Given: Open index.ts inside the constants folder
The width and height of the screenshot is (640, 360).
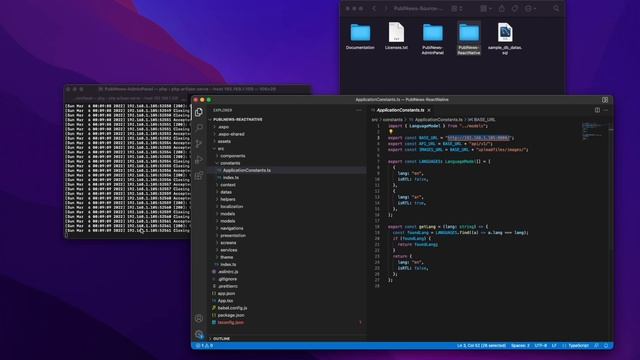Looking at the screenshot, I should click(x=231, y=178).
